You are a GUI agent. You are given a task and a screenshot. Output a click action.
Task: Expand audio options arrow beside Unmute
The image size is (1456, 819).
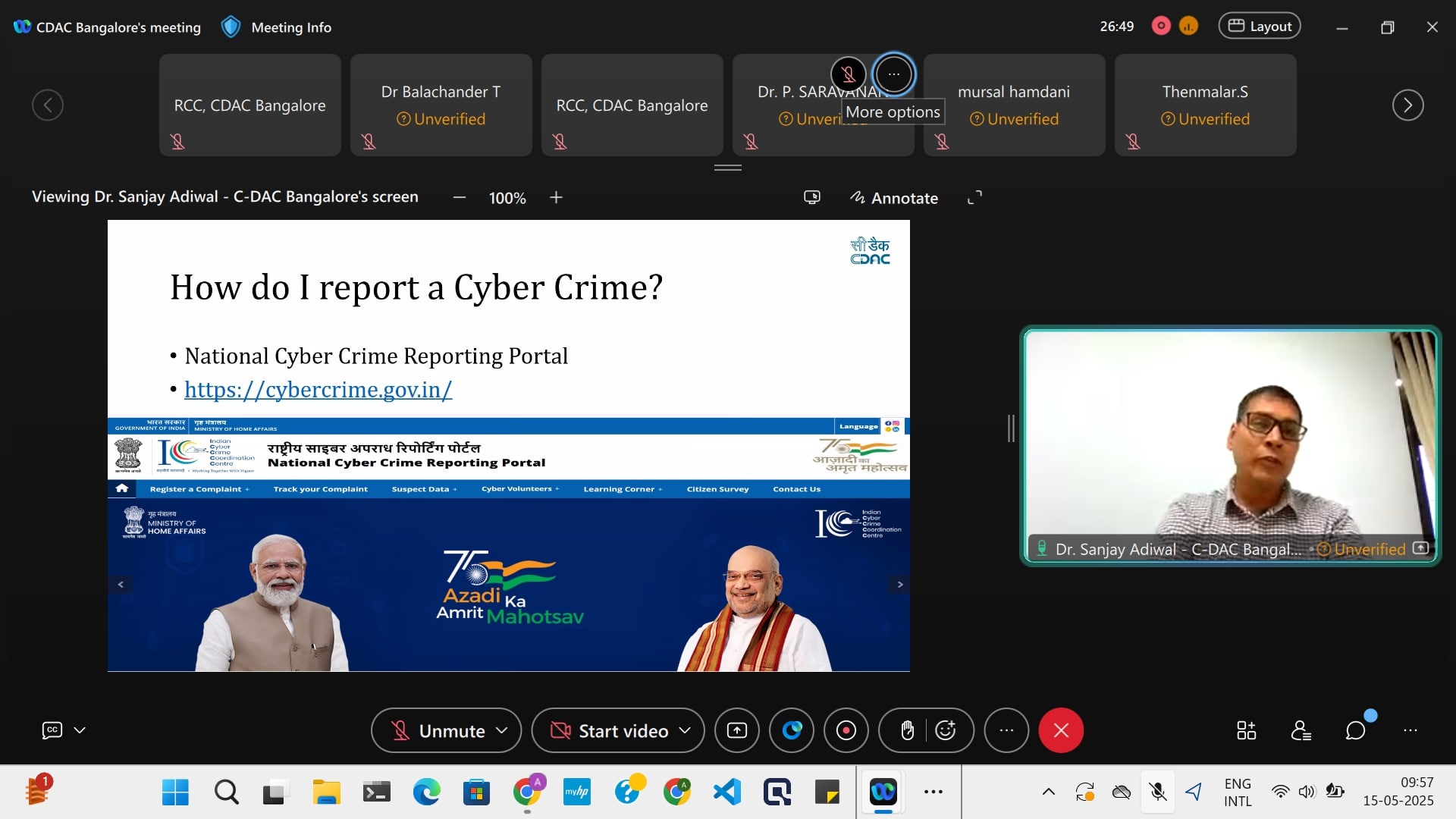(501, 730)
